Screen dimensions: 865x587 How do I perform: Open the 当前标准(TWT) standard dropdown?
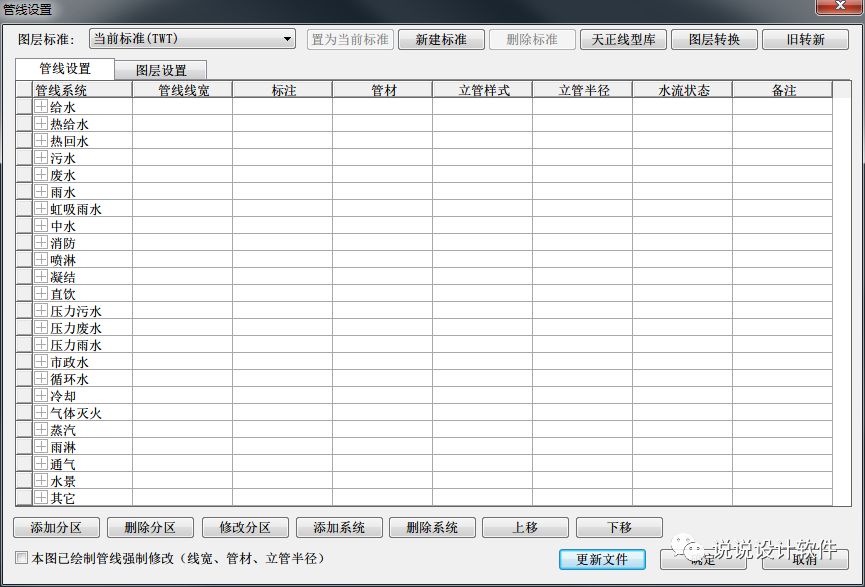point(290,39)
